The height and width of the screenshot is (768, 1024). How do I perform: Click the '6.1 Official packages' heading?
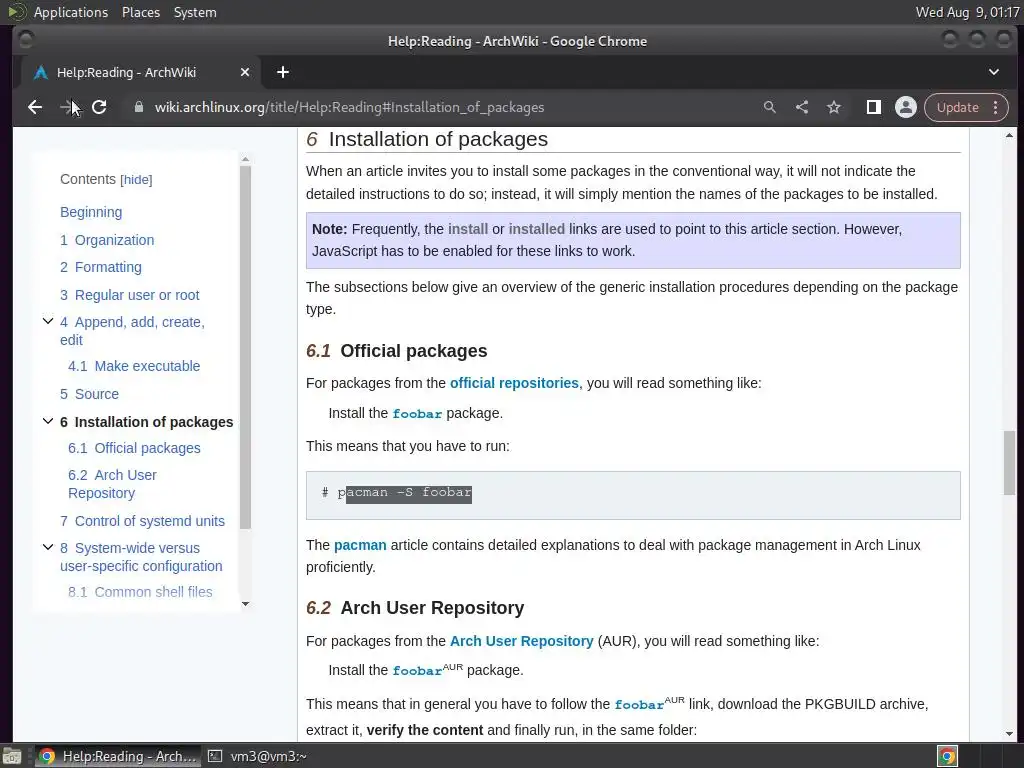(396, 351)
